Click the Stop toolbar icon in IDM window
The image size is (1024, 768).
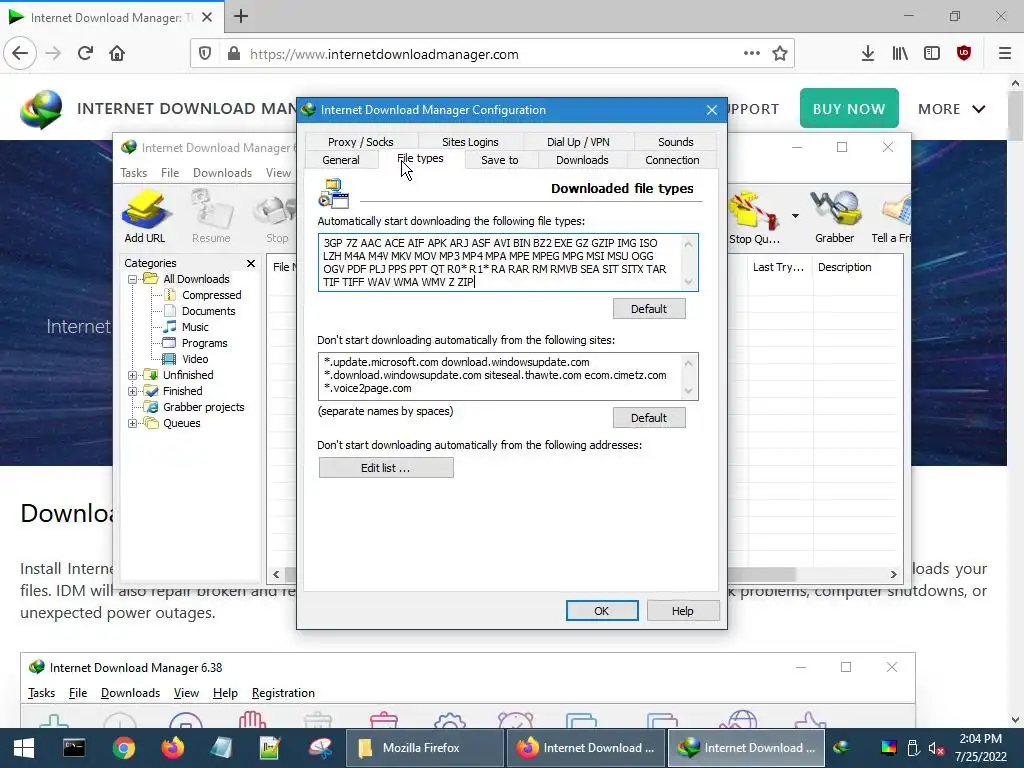pos(277,219)
